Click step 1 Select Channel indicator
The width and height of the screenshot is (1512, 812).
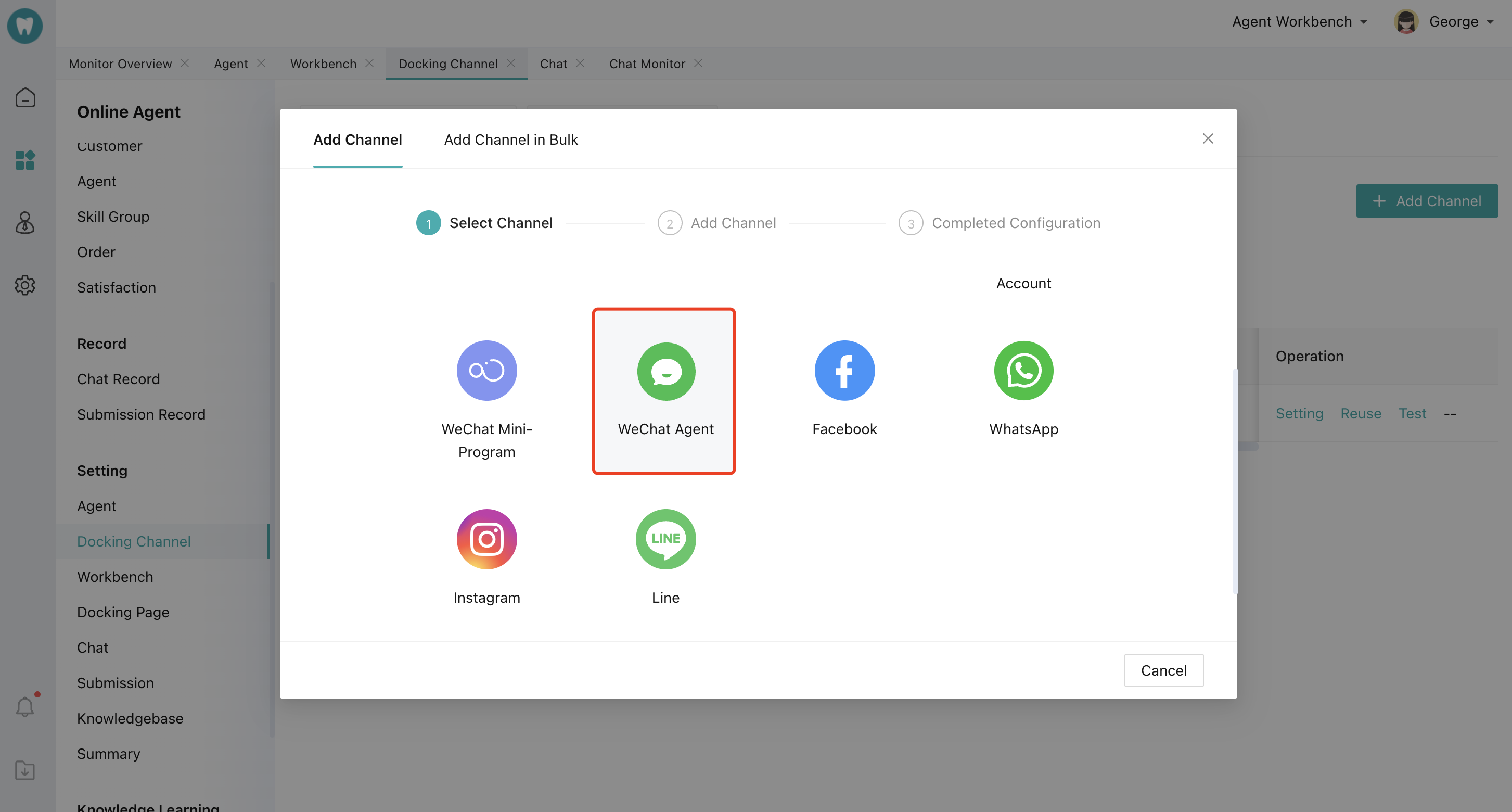click(484, 223)
